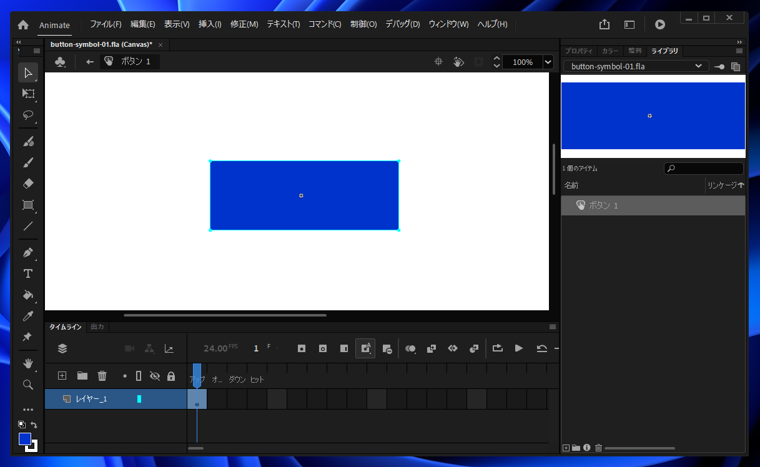Select the Paint Bucket tool
This screenshot has height=467, width=760.
coord(28,295)
